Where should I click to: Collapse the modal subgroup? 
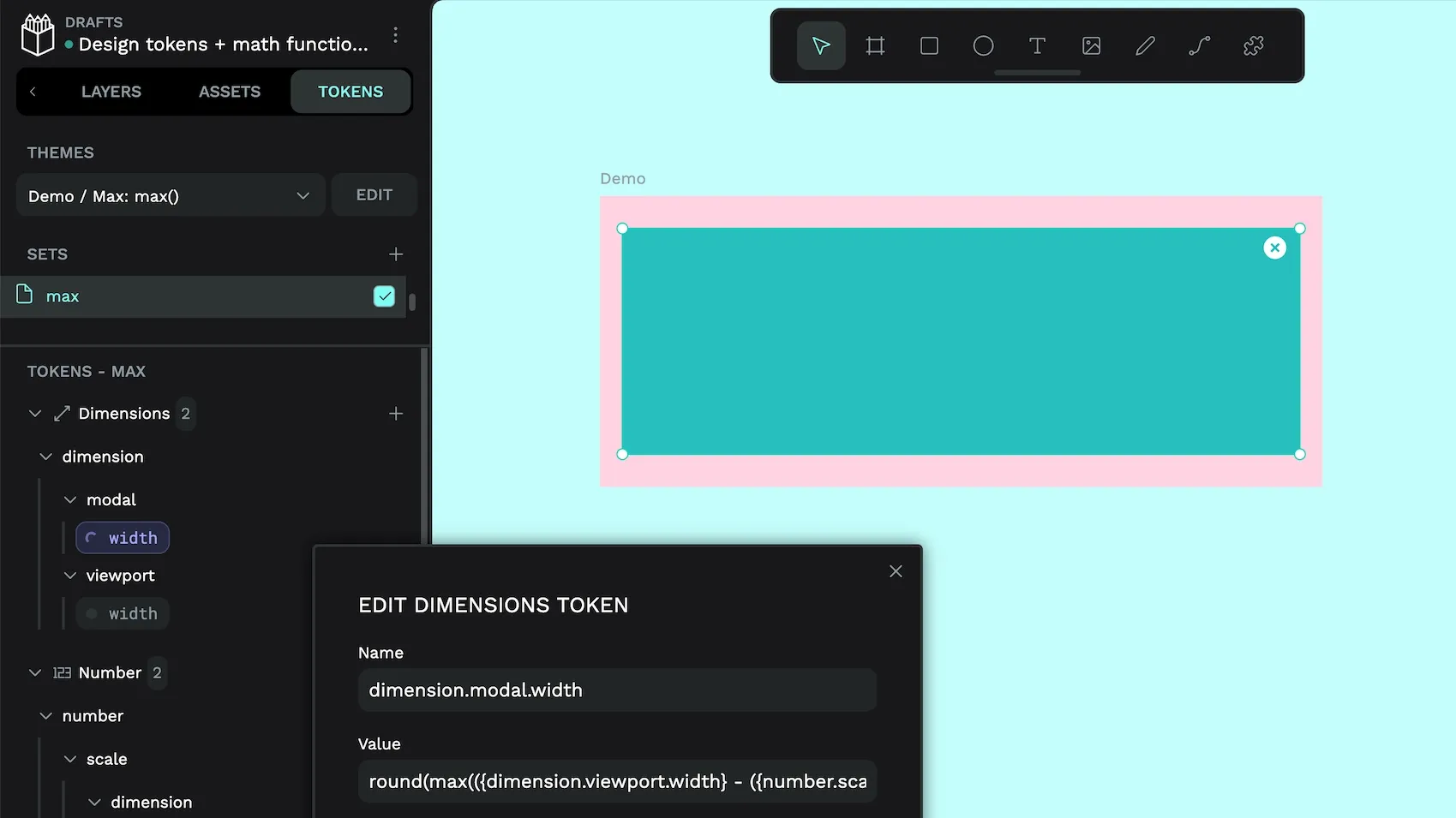(70, 499)
